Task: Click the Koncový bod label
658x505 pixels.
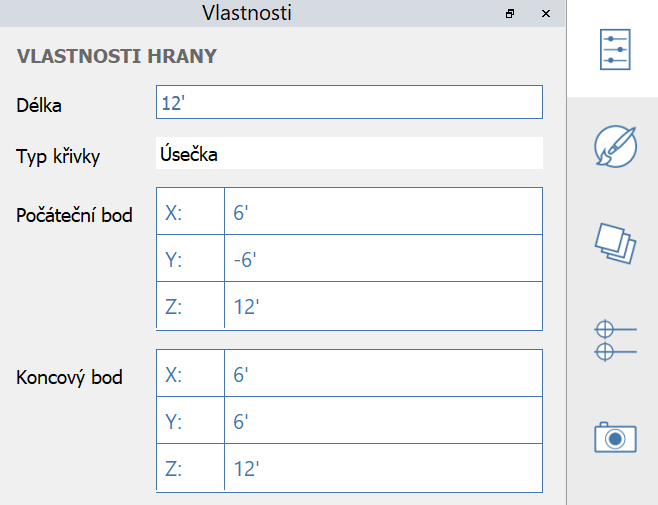Action: (x=70, y=377)
